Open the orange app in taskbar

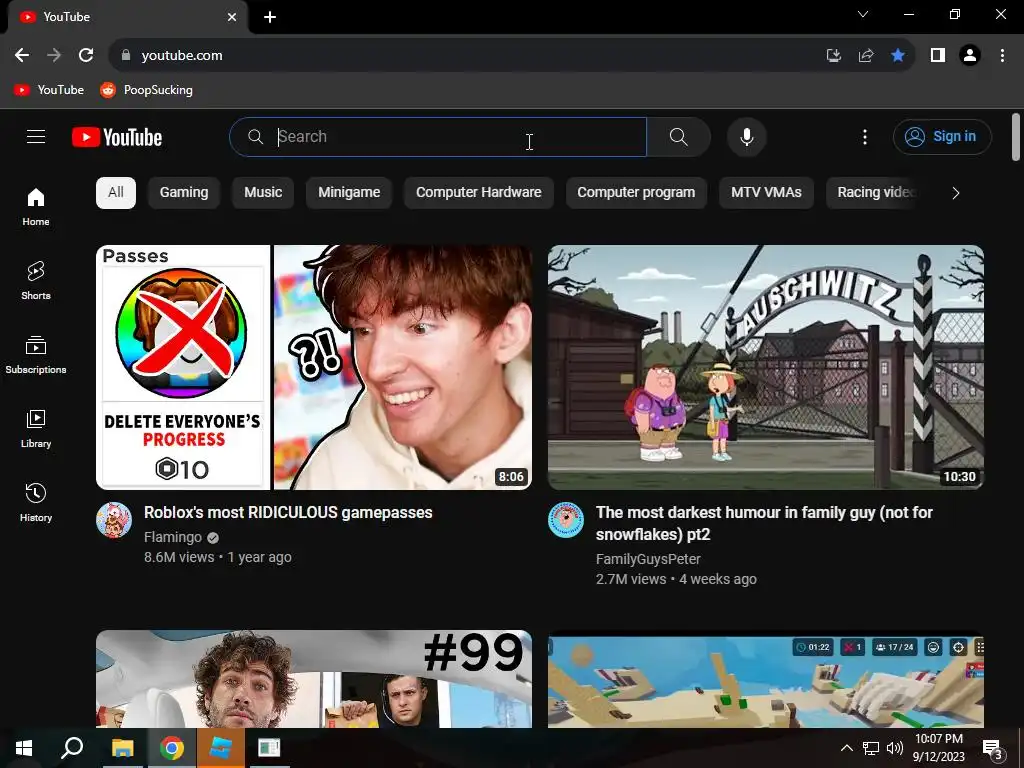[221, 748]
